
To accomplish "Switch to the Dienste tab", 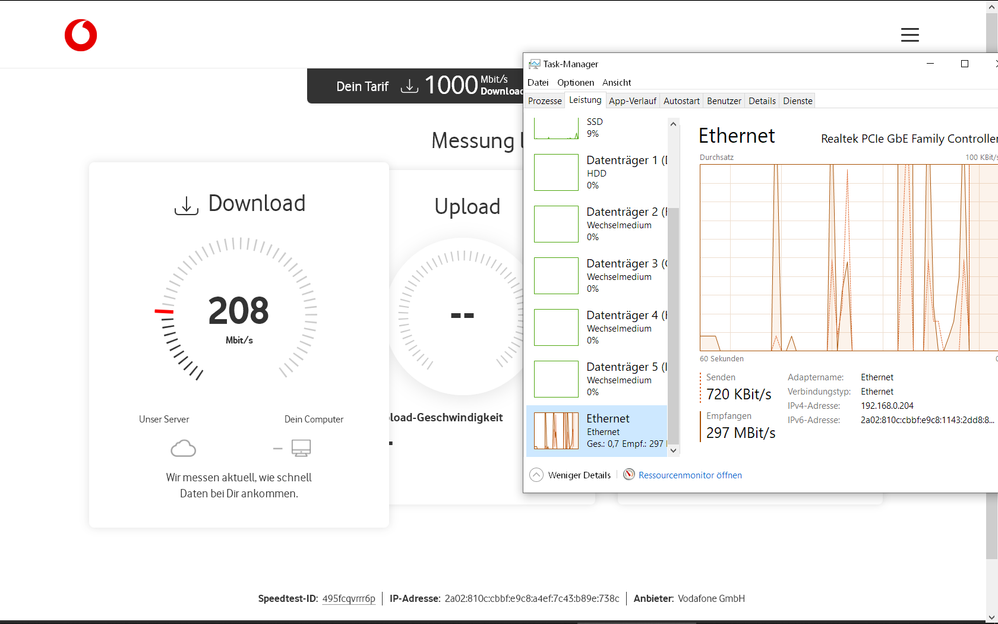I will 798,101.
